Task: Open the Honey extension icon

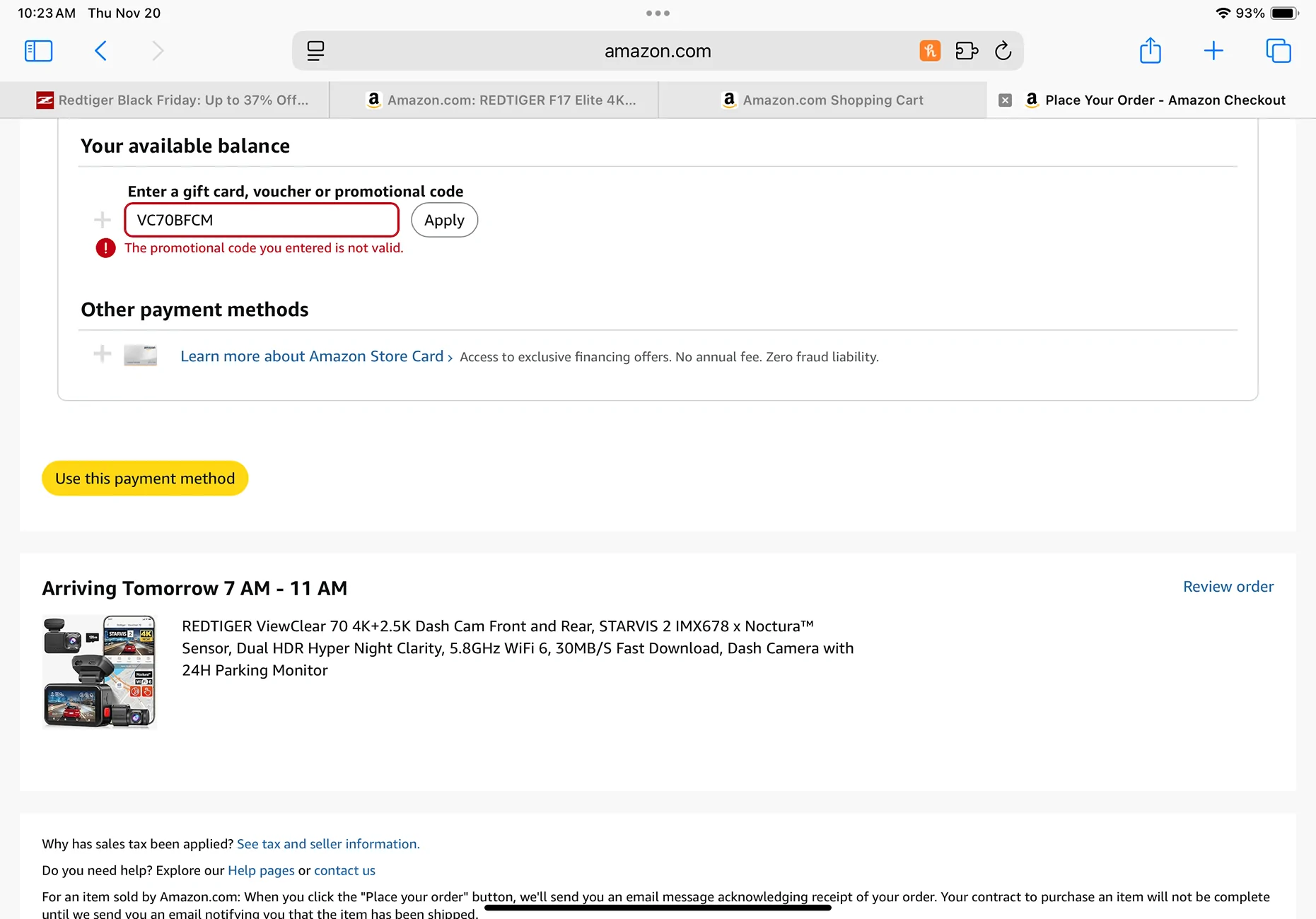Action: [930, 51]
